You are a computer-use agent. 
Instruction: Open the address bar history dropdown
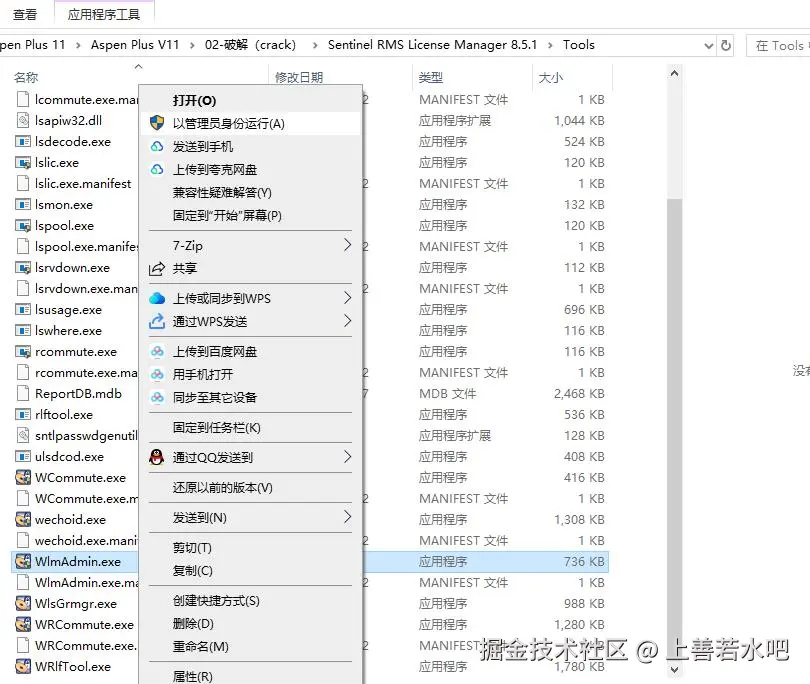pos(709,46)
